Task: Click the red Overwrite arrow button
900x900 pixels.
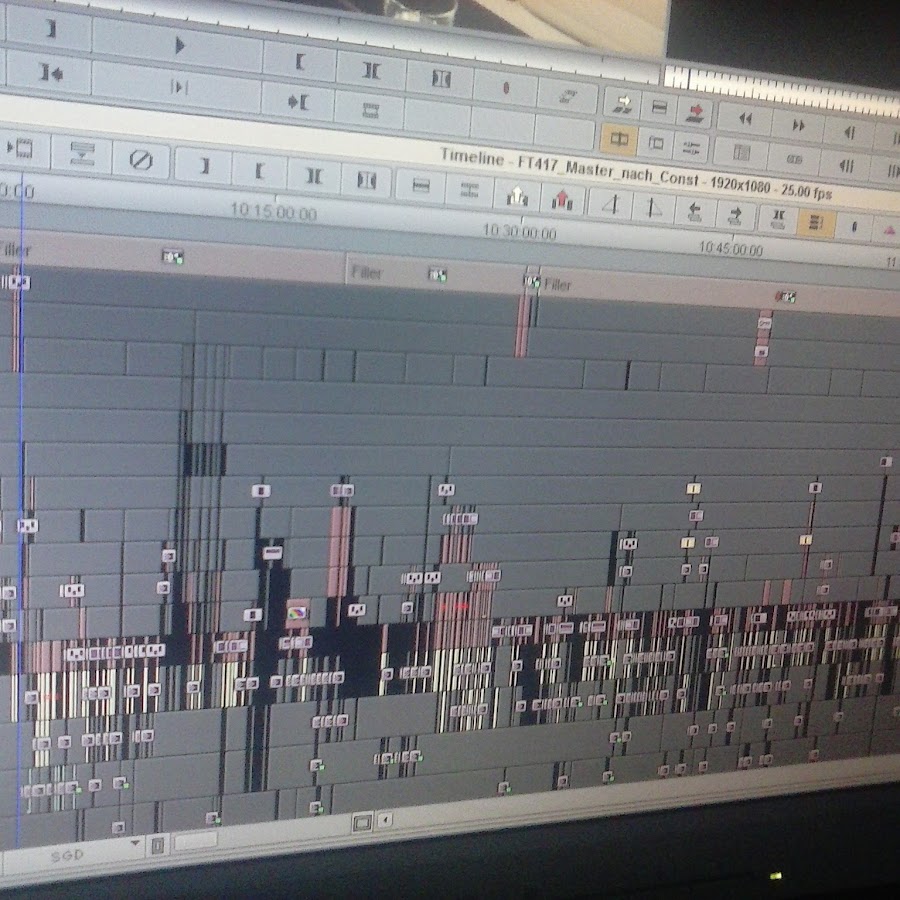Action: click(695, 112)
